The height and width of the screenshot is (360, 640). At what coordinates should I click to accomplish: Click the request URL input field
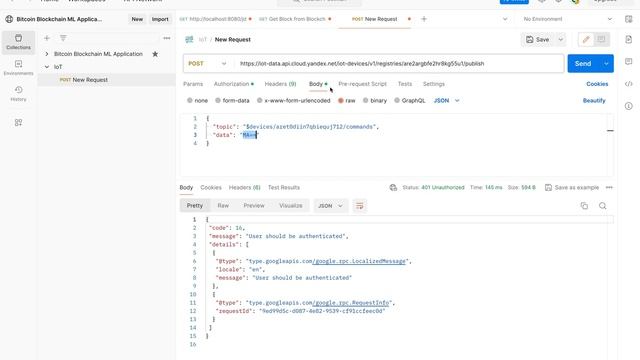(x=399, y=64)
